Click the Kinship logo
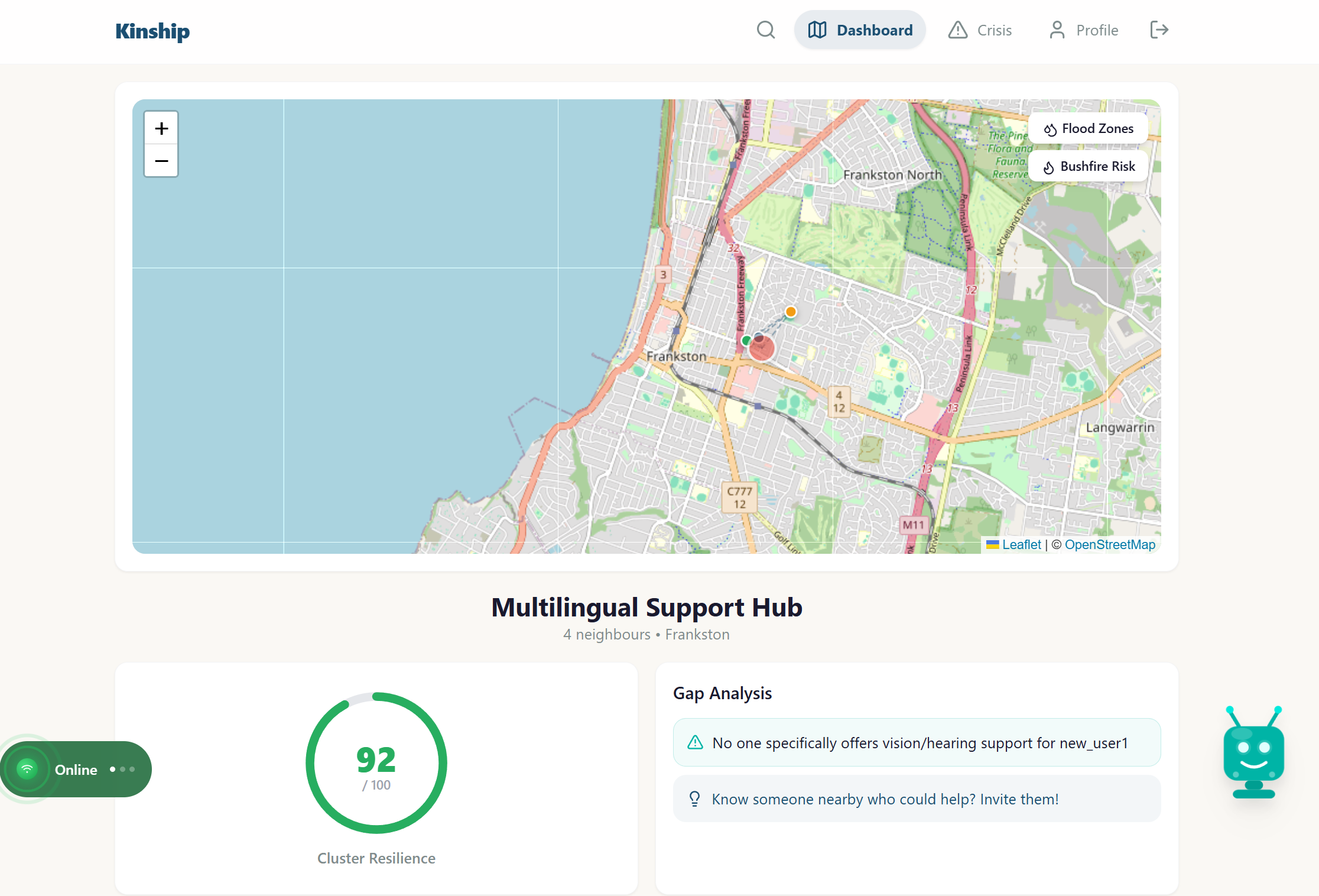This screenshot has width=1319, height=896. 152,31
